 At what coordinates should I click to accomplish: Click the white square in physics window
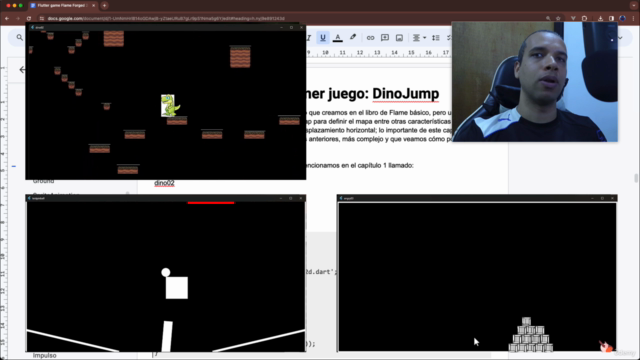pos(177,288)
